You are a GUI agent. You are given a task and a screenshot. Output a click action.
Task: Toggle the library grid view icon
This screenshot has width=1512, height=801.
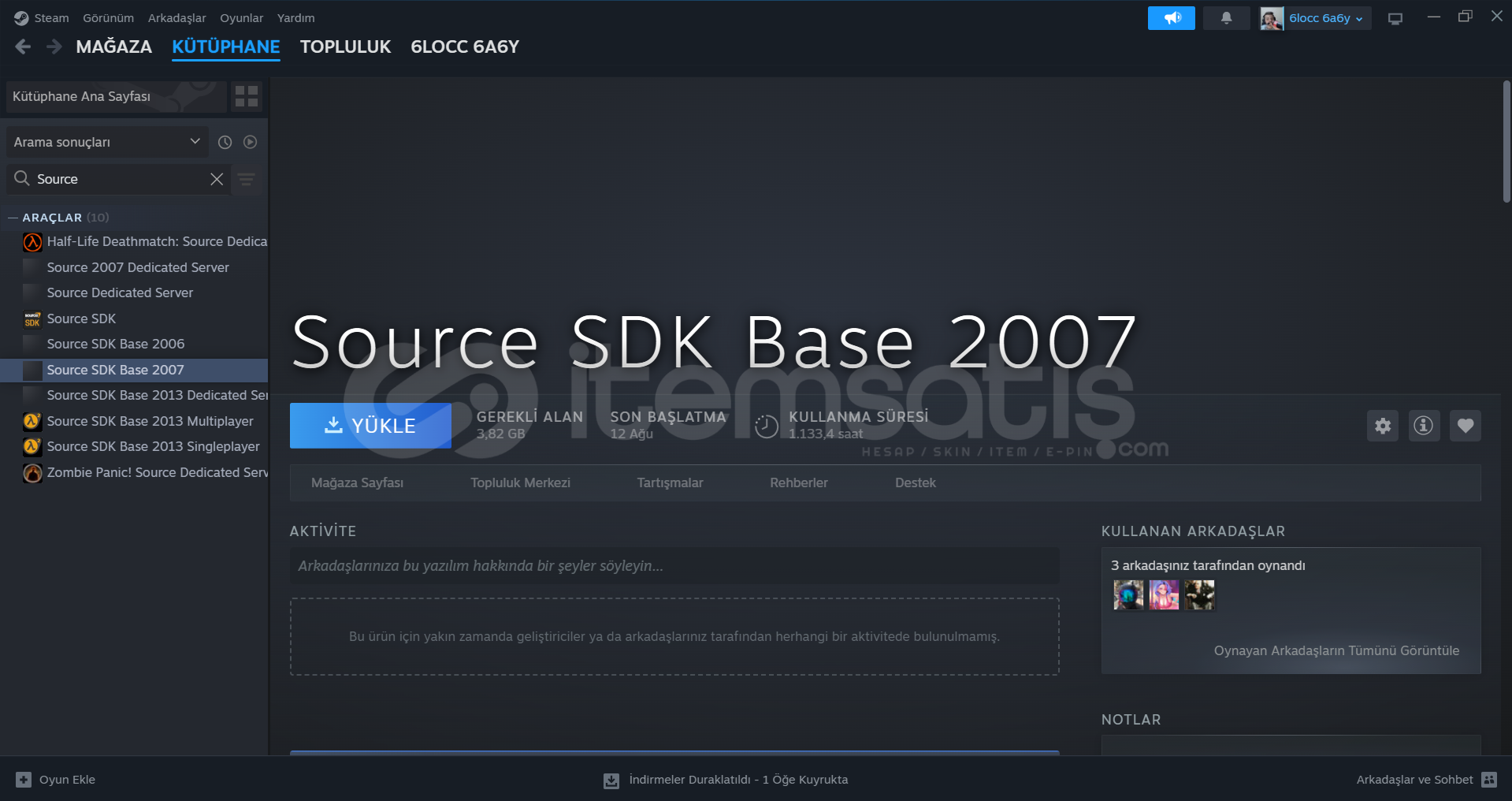point(247,96)
